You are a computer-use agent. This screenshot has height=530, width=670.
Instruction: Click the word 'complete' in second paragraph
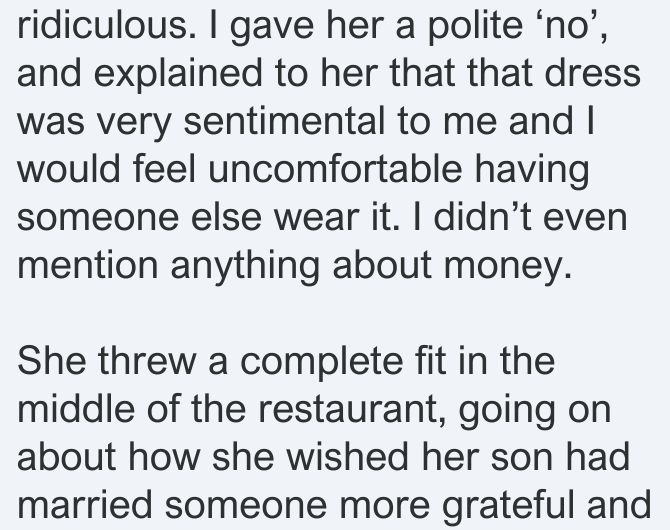[322, 363]
